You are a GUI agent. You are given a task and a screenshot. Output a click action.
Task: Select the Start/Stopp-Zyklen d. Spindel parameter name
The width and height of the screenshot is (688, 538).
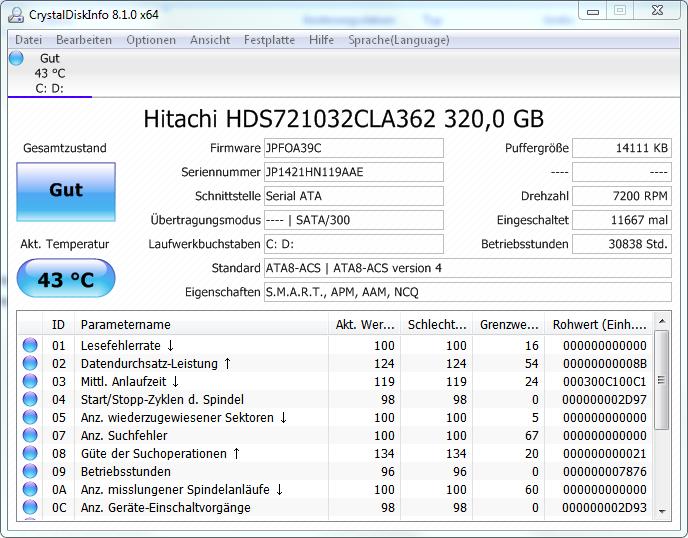[x=162, y=399]
